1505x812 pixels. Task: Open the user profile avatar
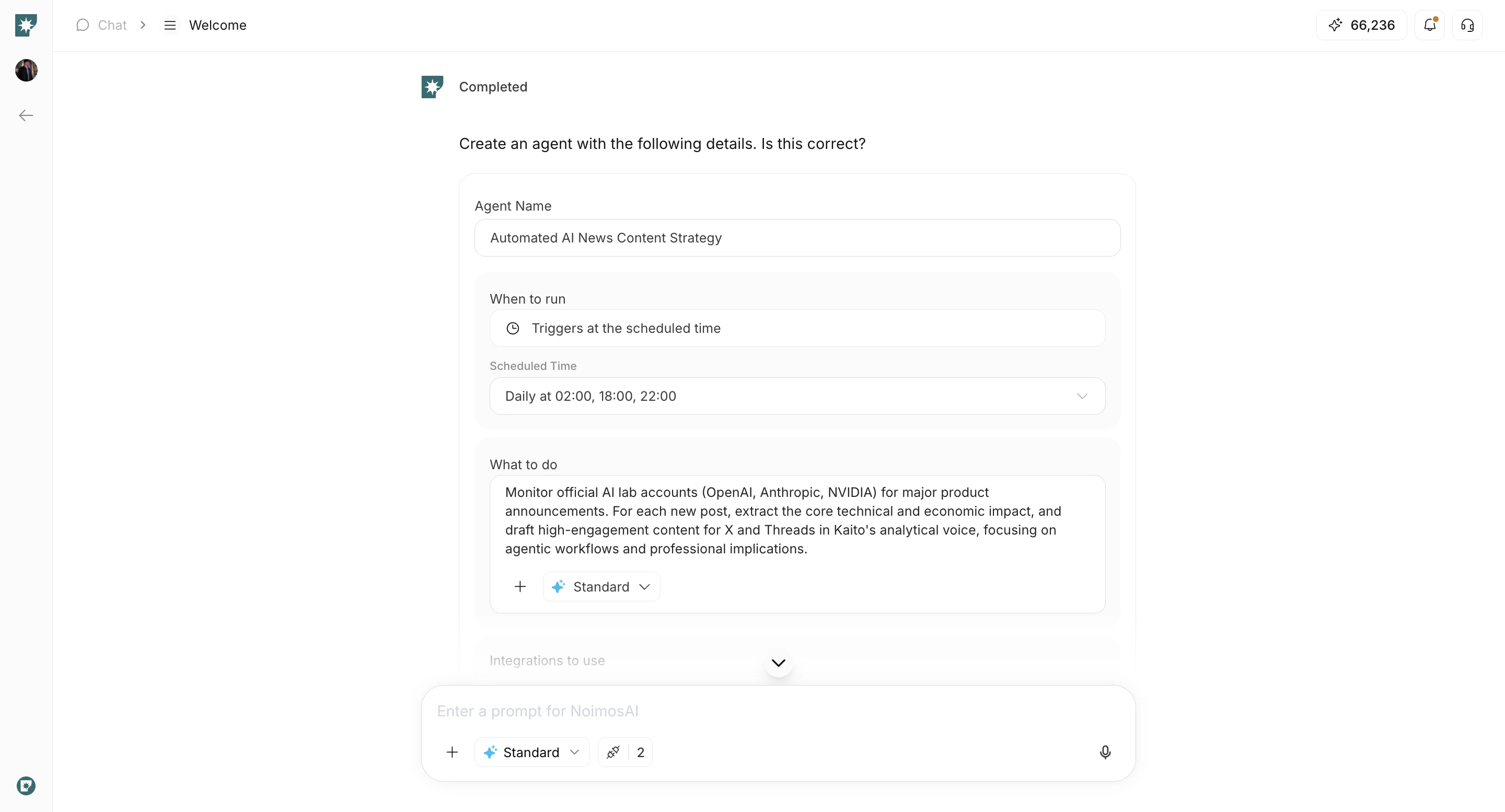point(26,70)
